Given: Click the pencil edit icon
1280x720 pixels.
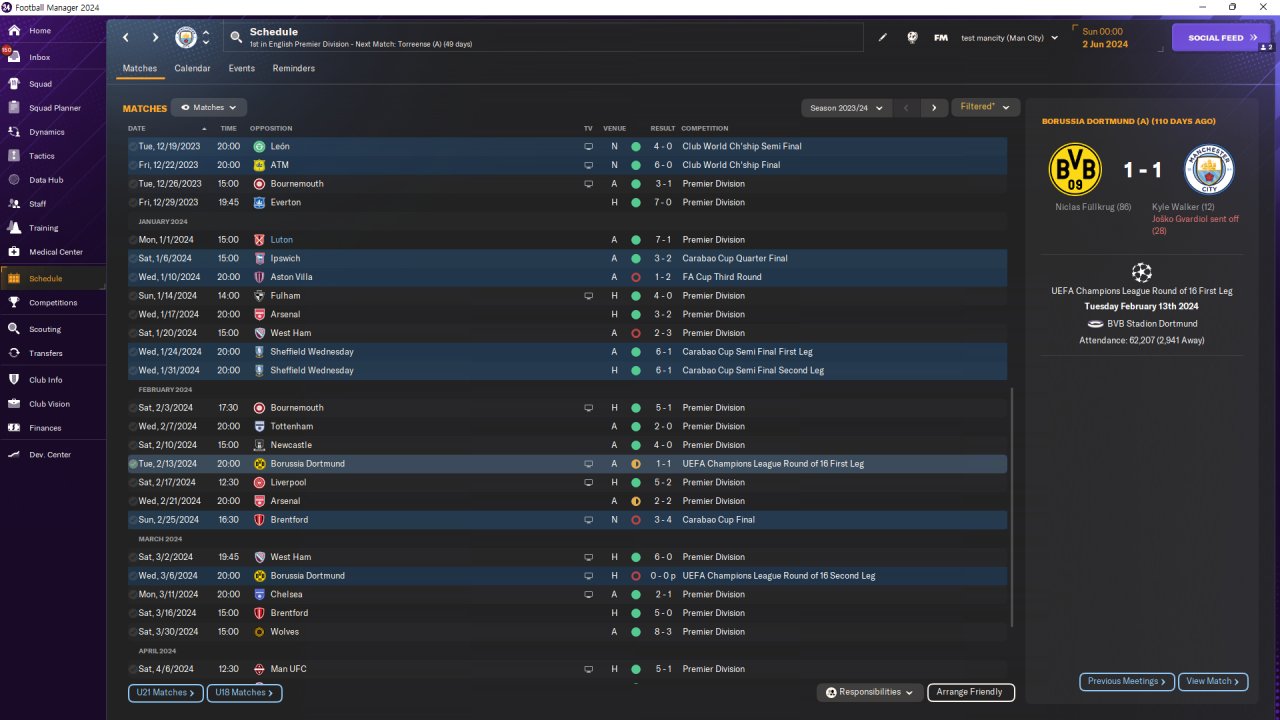Looking at the screenshot, I should click(x=883, y=38).
